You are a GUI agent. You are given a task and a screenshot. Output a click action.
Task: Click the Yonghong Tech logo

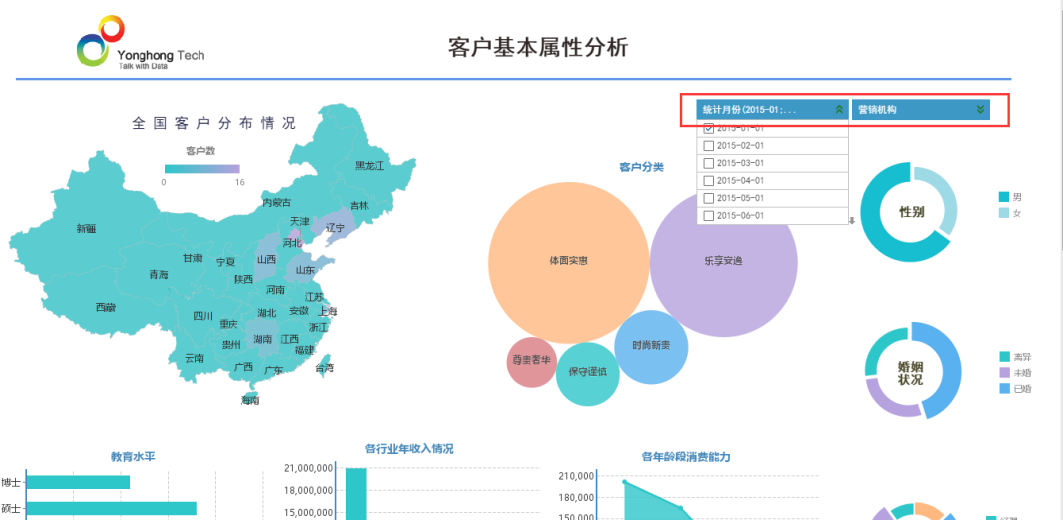140,42
